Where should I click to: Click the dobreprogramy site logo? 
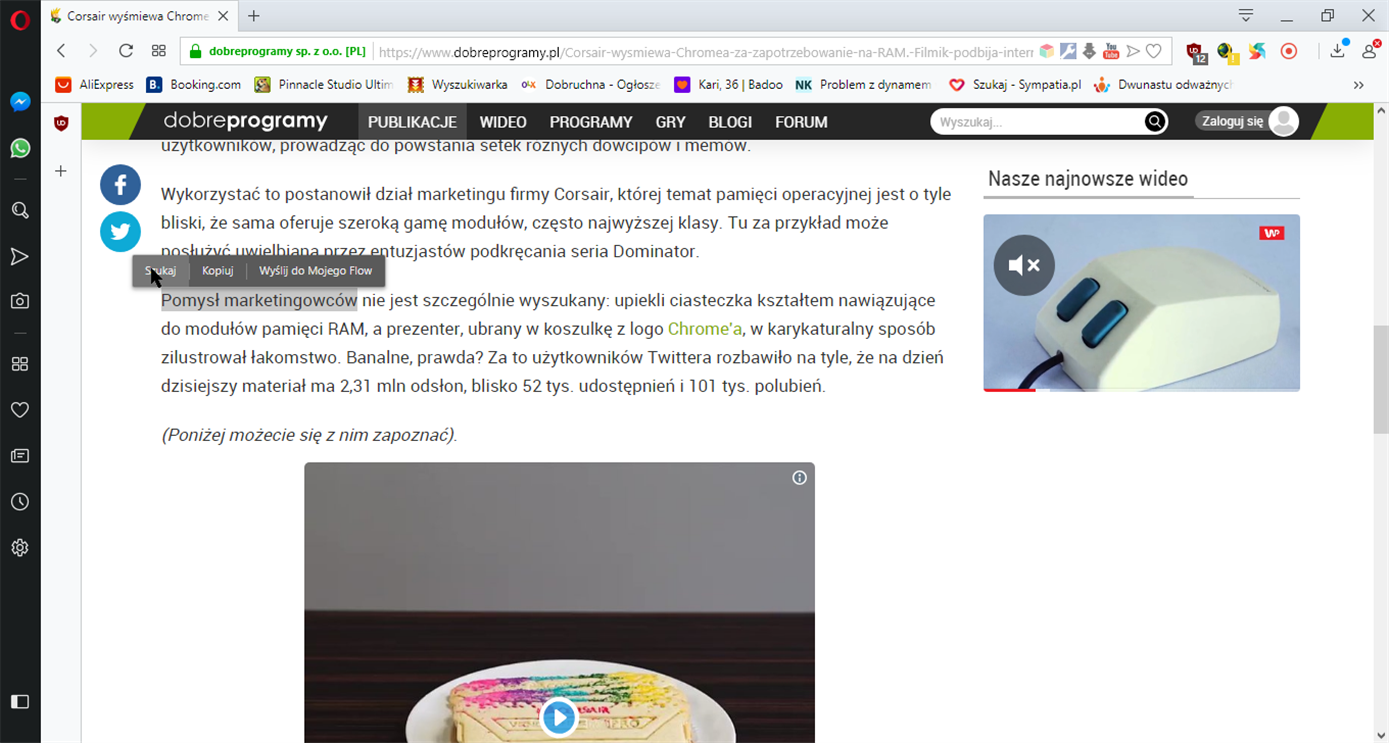(x=246, y=121)
